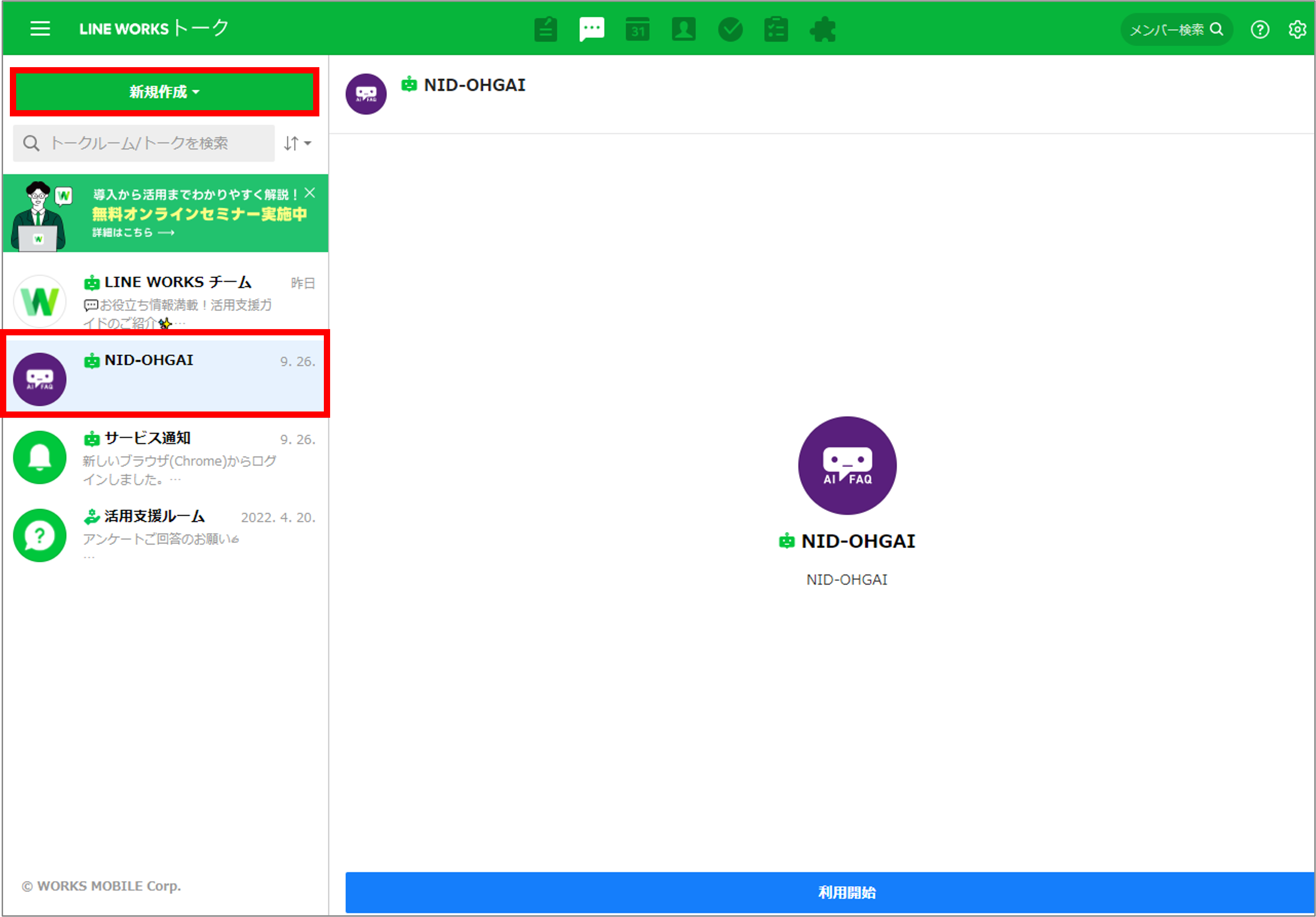Click the LINE WORKS トーク logo
Viewport: 1316px width, 917px height.
click(x=154, y=28)
